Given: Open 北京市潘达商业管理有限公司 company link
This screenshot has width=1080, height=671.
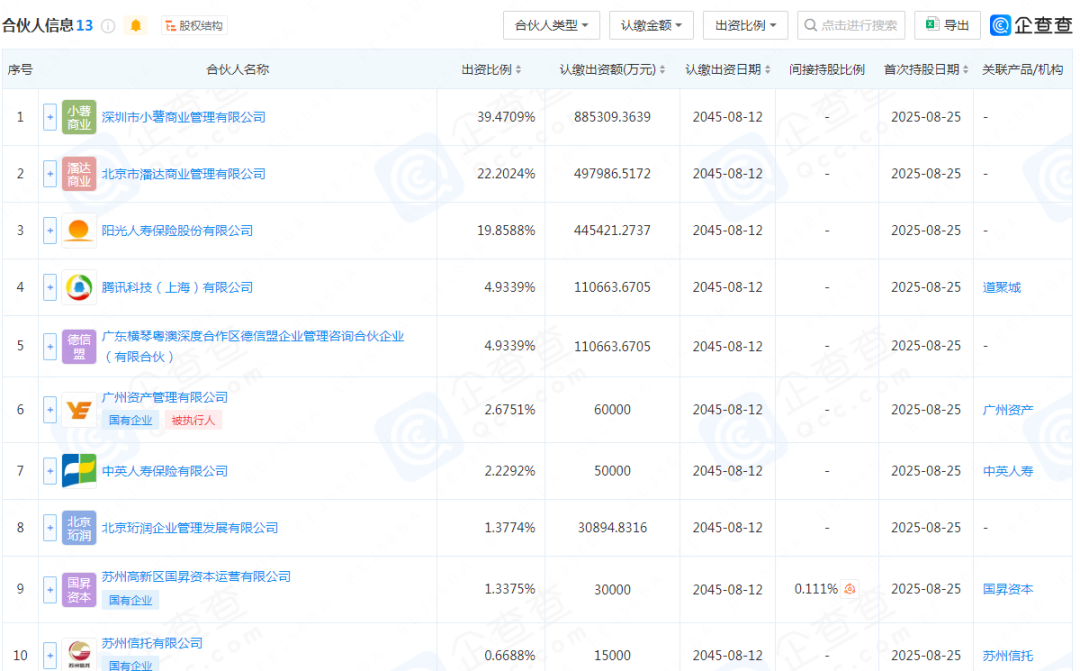Looking at the screenshot, I should click(183, 174).
